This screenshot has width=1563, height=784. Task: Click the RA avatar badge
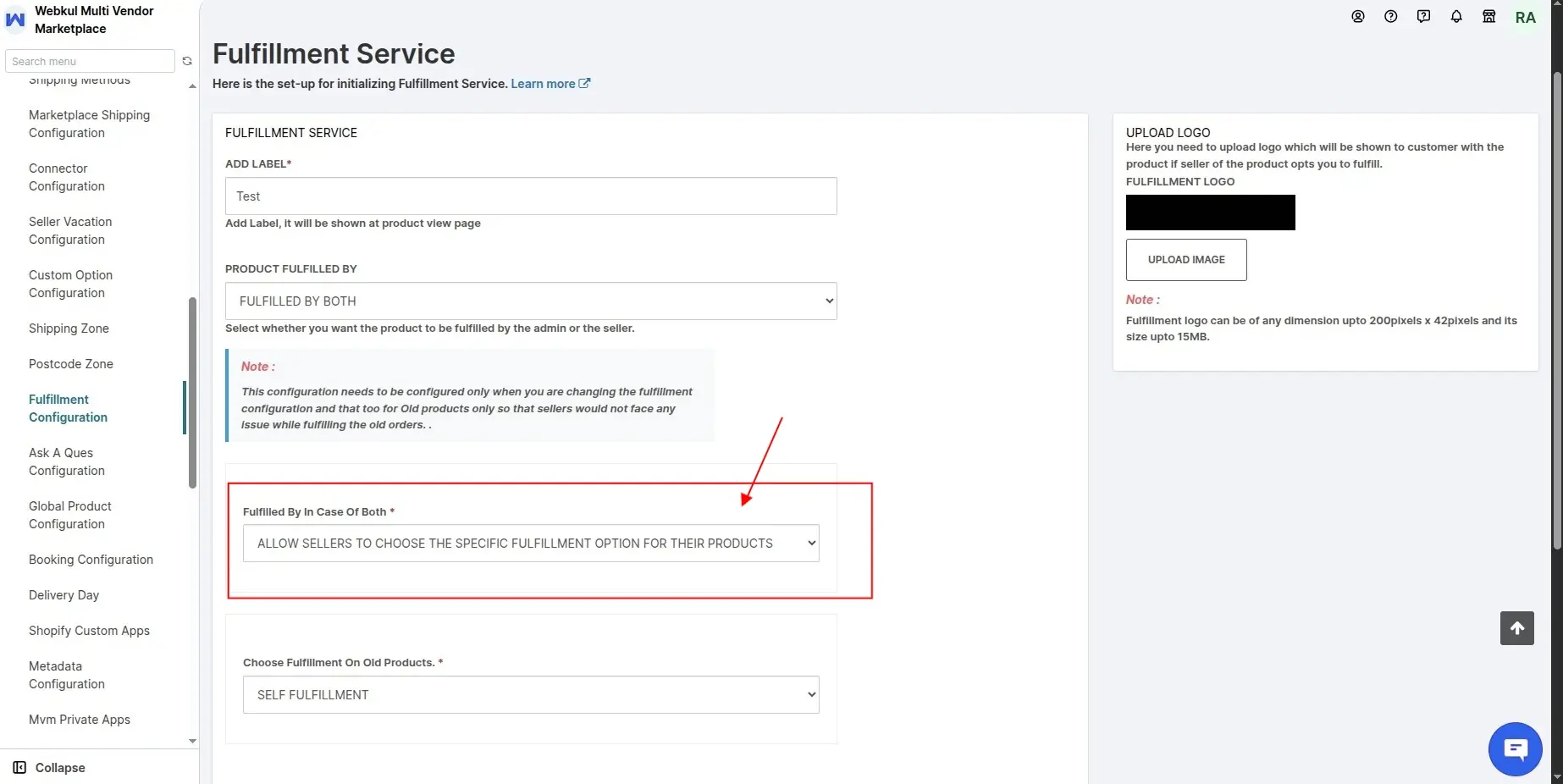pos(1526,17)
